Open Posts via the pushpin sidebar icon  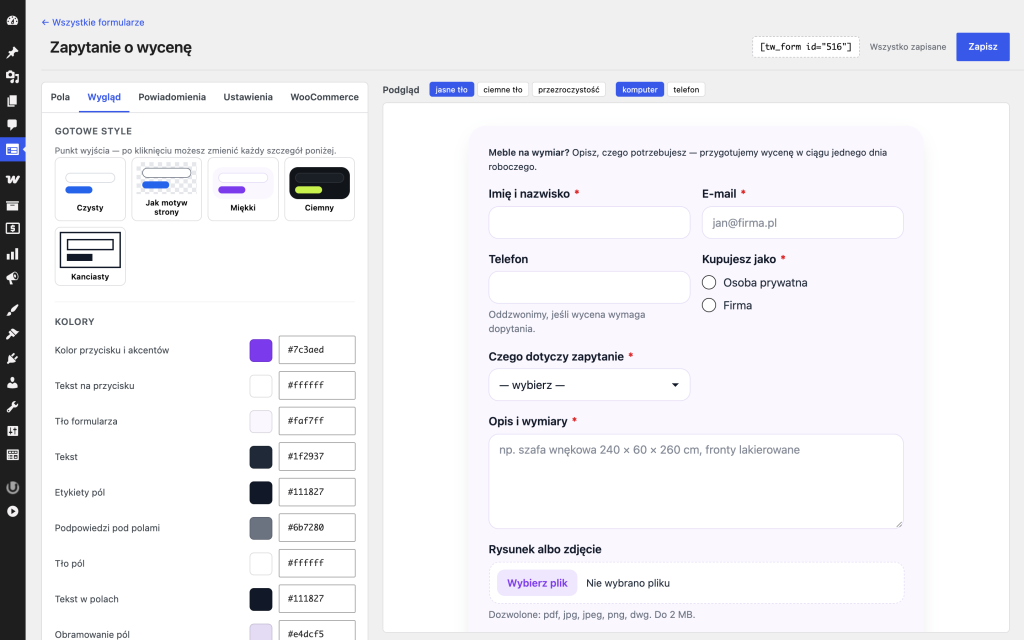click(x=12, y=52)
